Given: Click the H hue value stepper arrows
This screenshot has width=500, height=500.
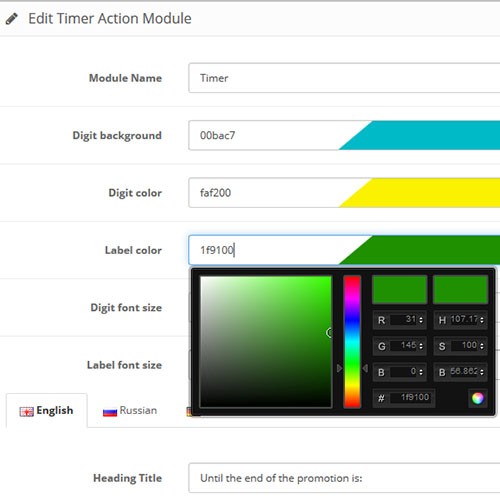Looking at the screenshot, I should point(482,320).
